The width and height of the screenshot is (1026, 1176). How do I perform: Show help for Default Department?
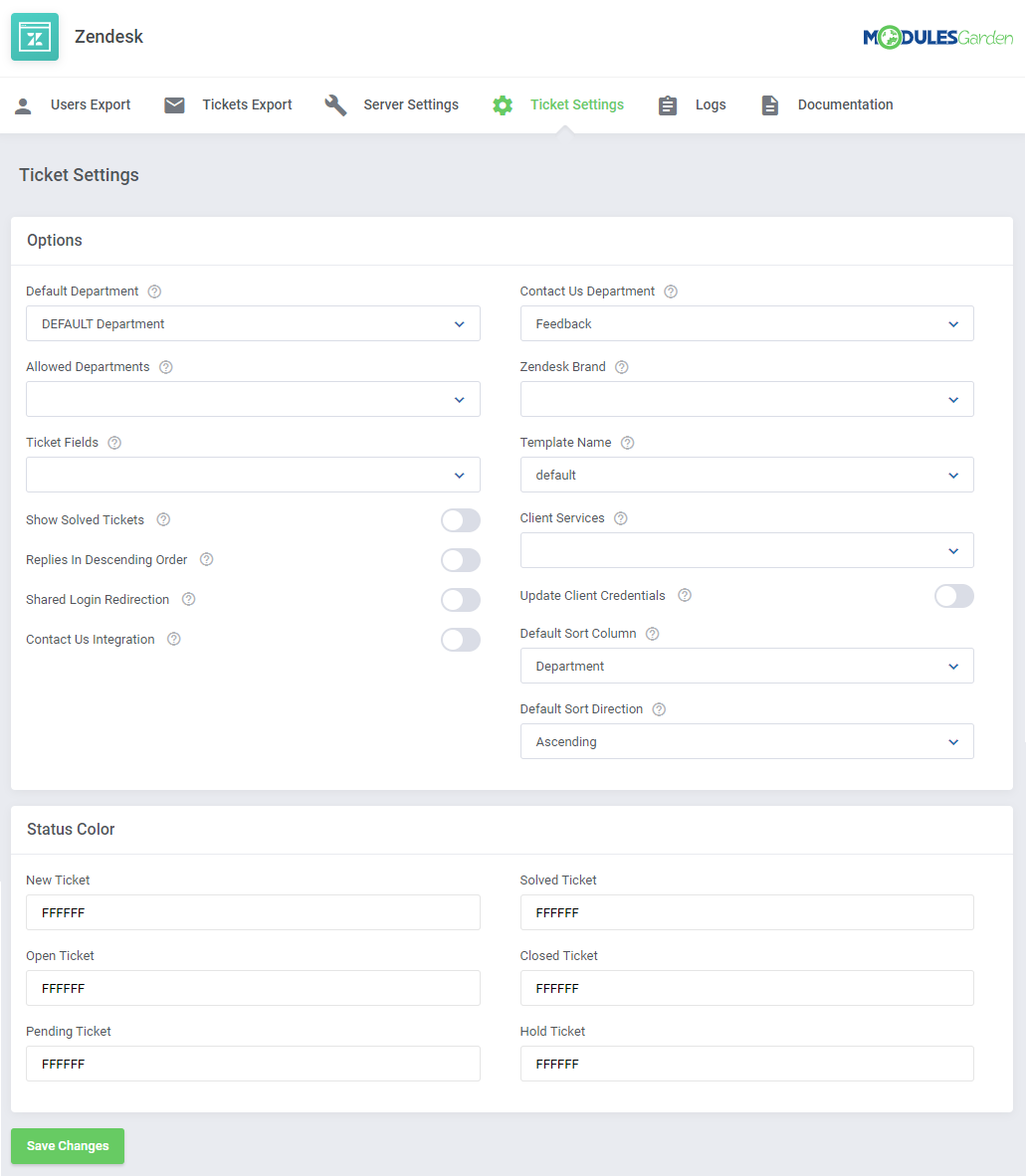pos(154,292)
